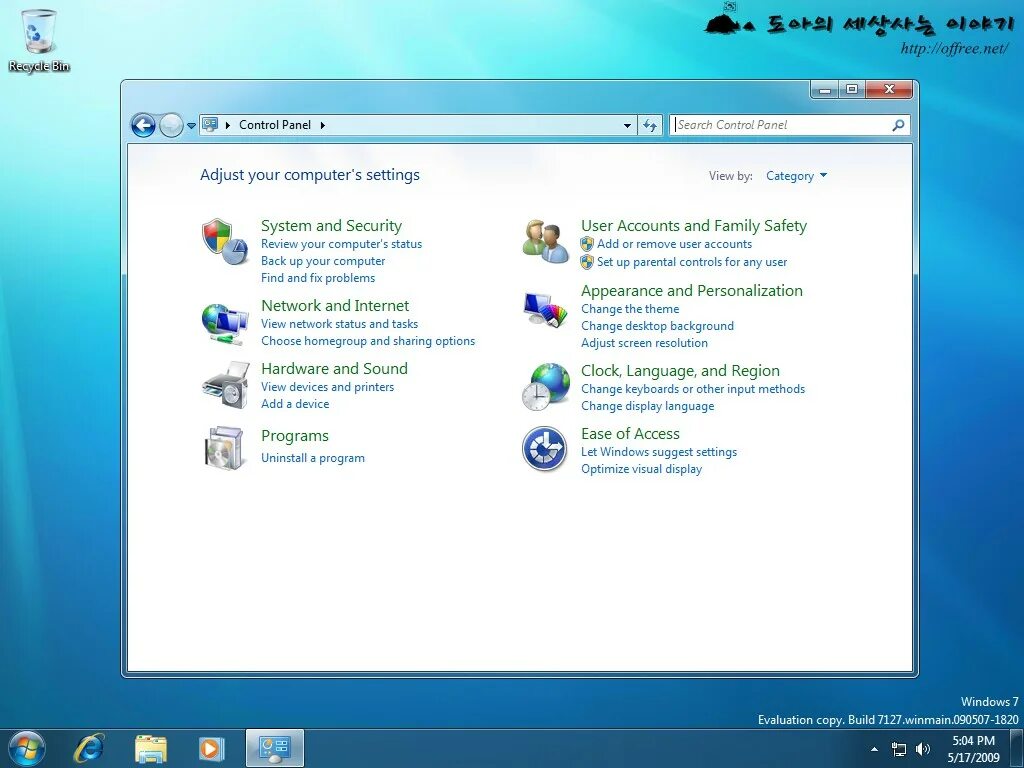Viewport: 1024px width, 768px height.
Task: Click Change desktop background
Action: tap(658, 326)
